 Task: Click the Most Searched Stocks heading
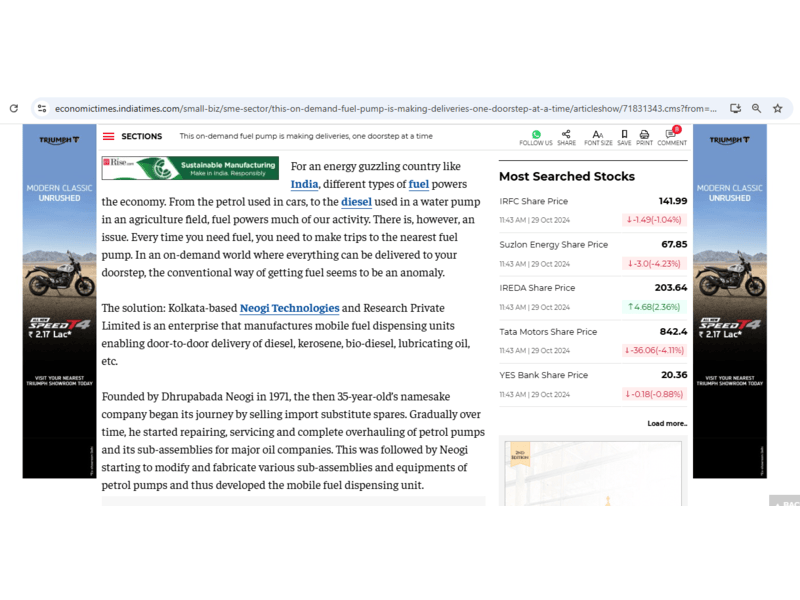tap(567, 177)
